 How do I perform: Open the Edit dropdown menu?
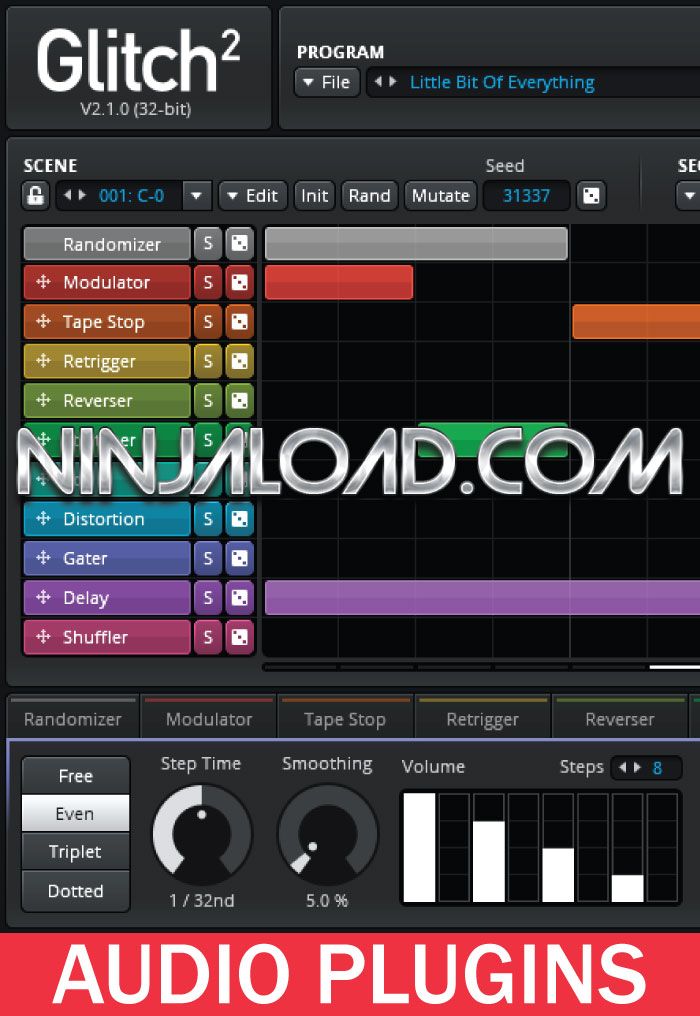[x=254, y=196]
